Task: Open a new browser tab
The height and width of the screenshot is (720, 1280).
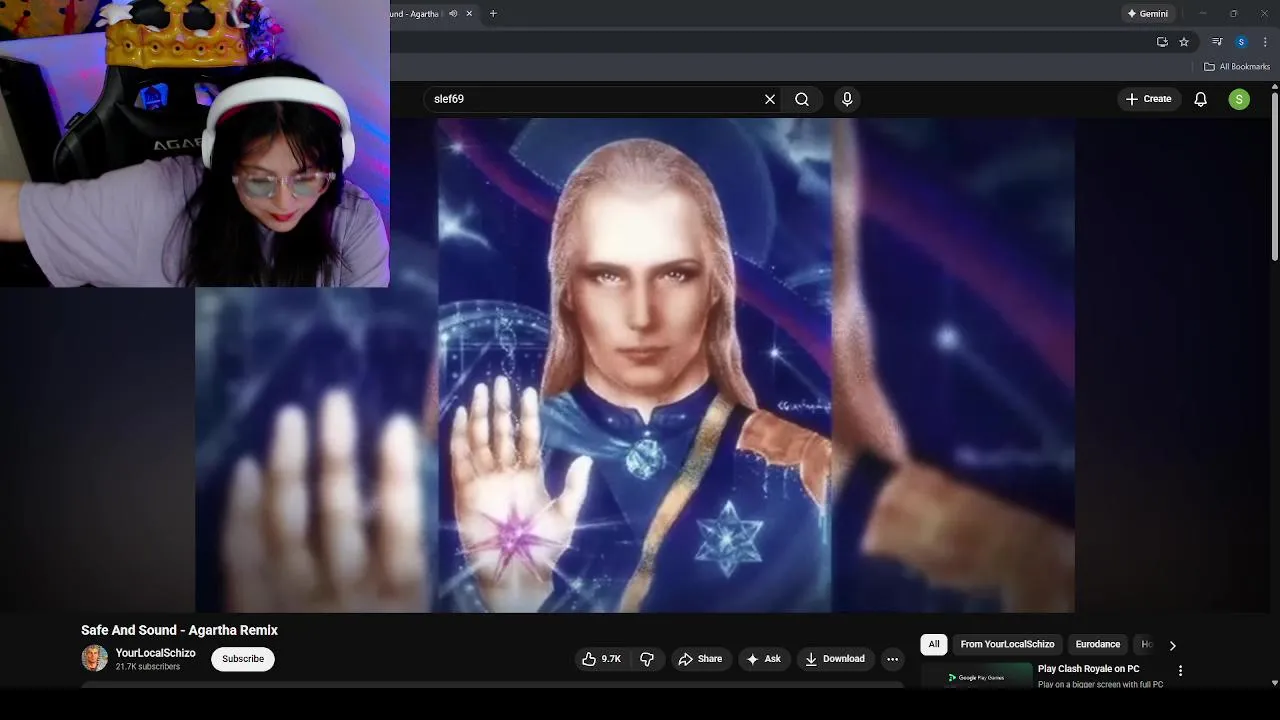Action: tap(492, 14)
